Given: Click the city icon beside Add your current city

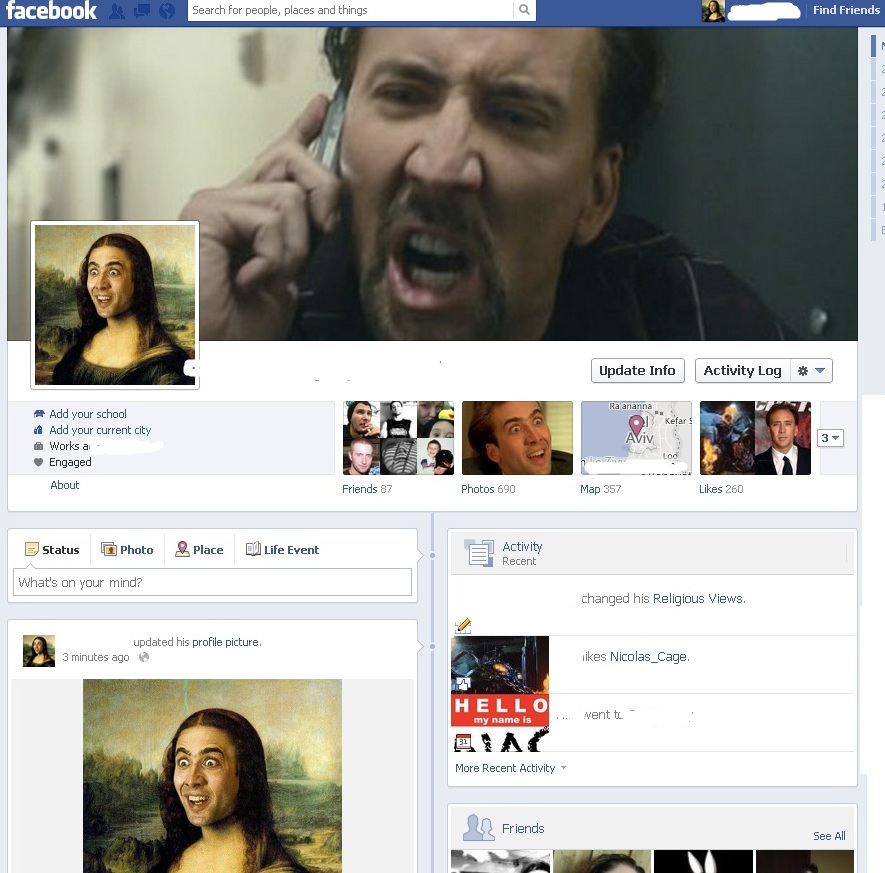Looking at the screenshot, I should pos(38,430).
